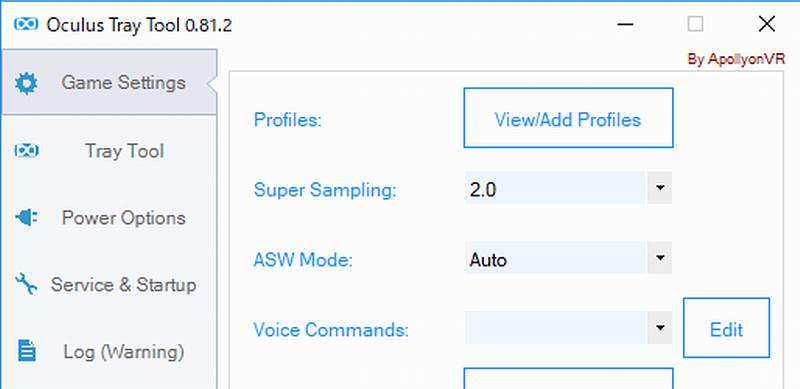Screen dimensions: 800x389
Task: Click the Log document icon
Action: click(x=26, y=351)
